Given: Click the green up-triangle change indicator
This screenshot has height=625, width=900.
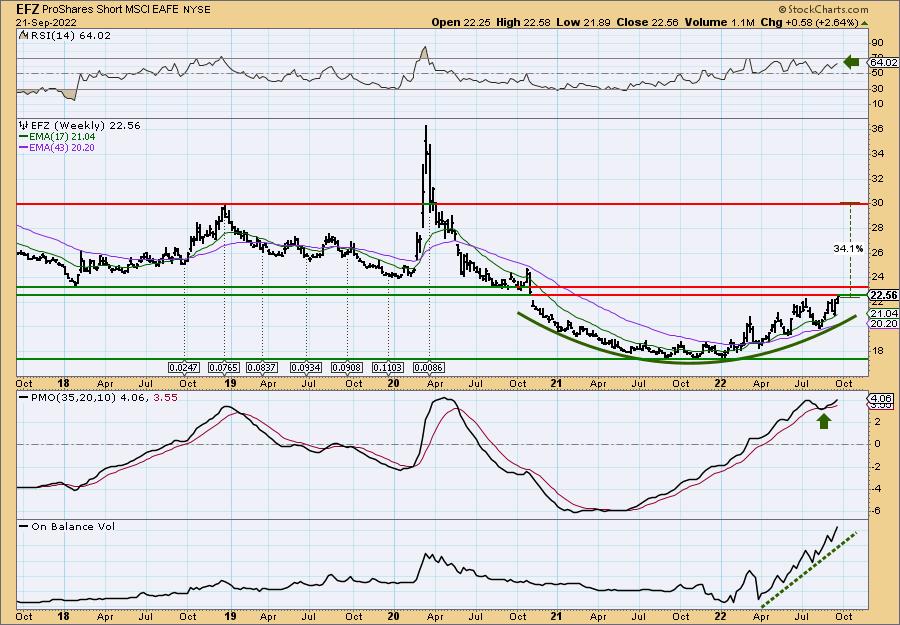Looking at the screenshot, I should pyautogui.click(x=864, y=23).
